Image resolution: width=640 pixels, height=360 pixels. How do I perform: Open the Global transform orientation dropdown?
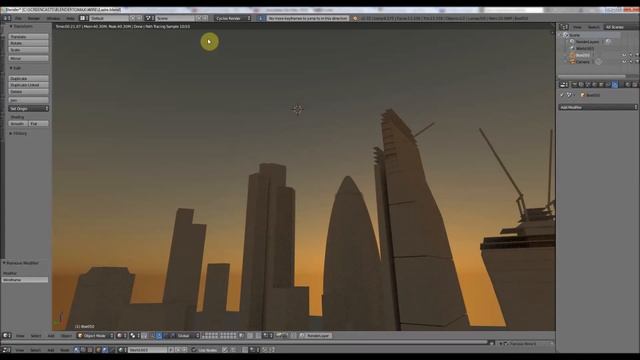[188, 336]
